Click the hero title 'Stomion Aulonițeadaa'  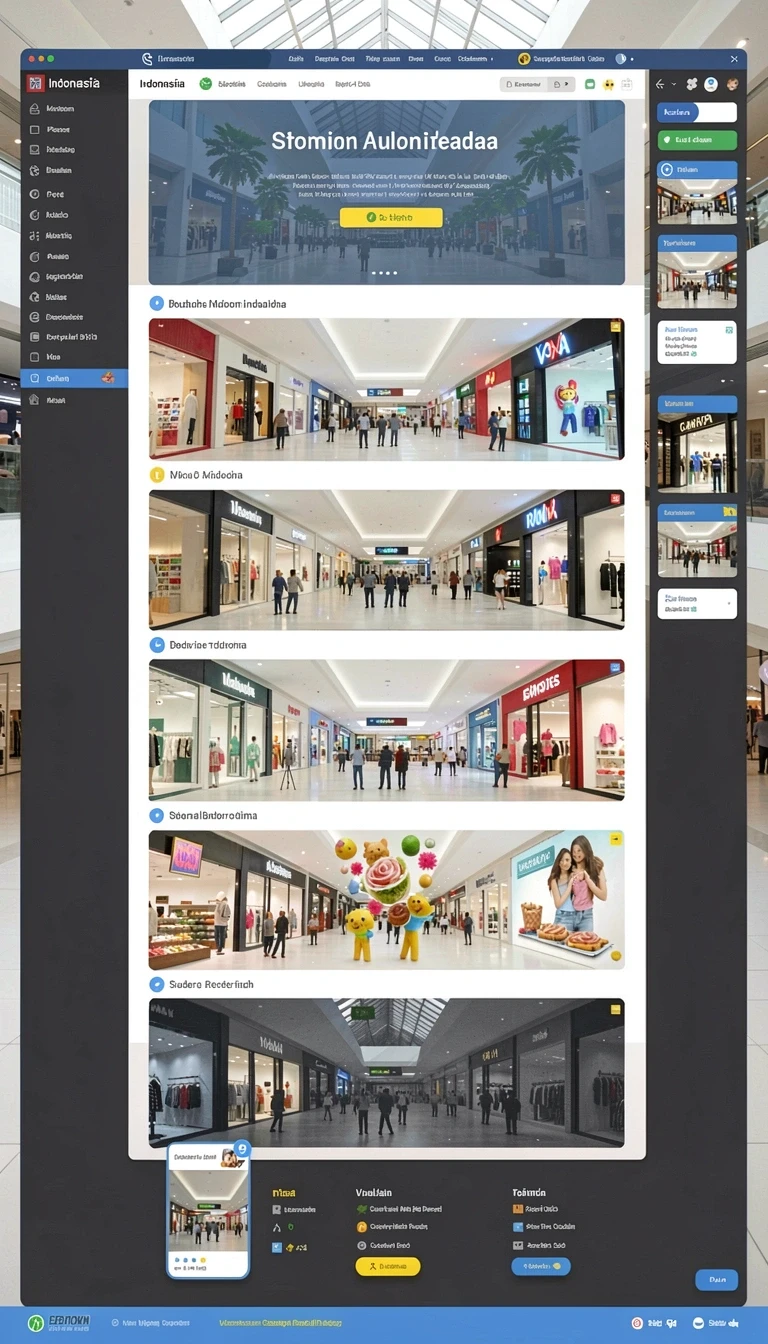(x=385, y=142)
